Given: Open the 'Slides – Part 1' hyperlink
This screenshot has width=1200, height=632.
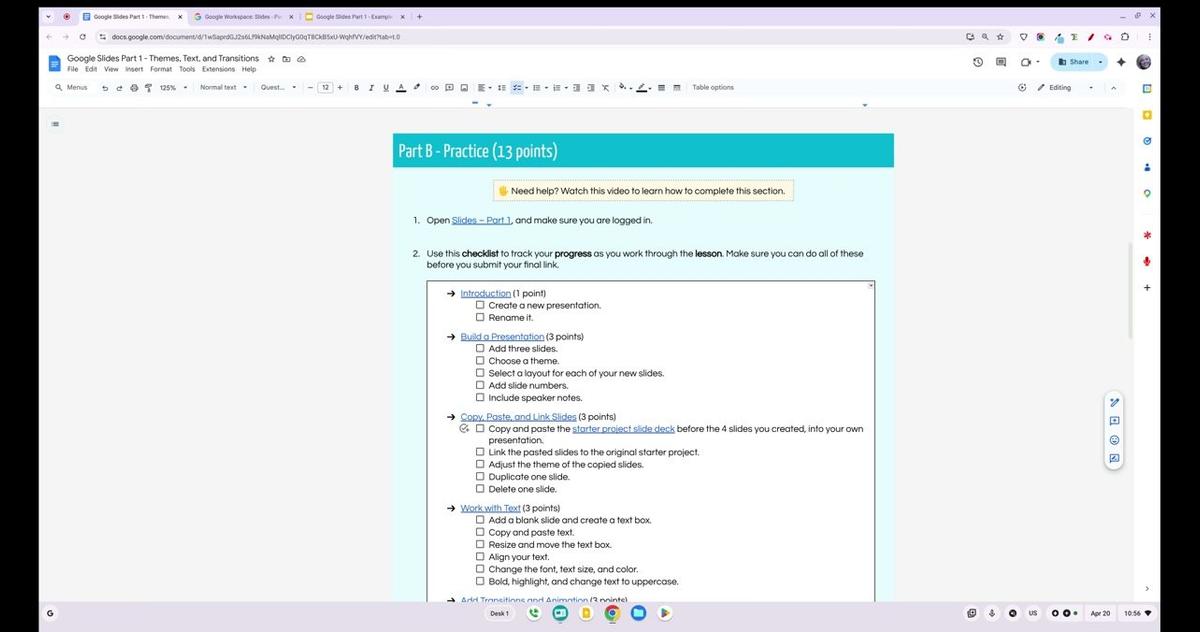Looking at the screenshot, I should tap(480, 219).
